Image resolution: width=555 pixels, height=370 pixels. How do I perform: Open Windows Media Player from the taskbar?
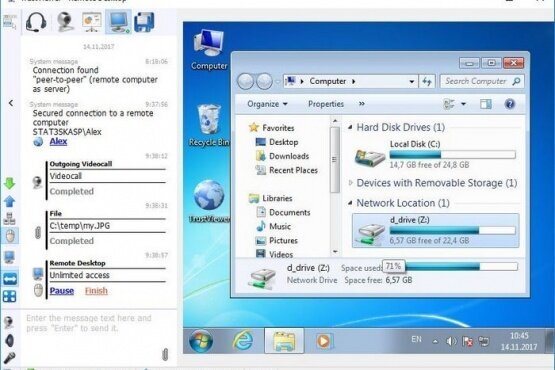323,341
